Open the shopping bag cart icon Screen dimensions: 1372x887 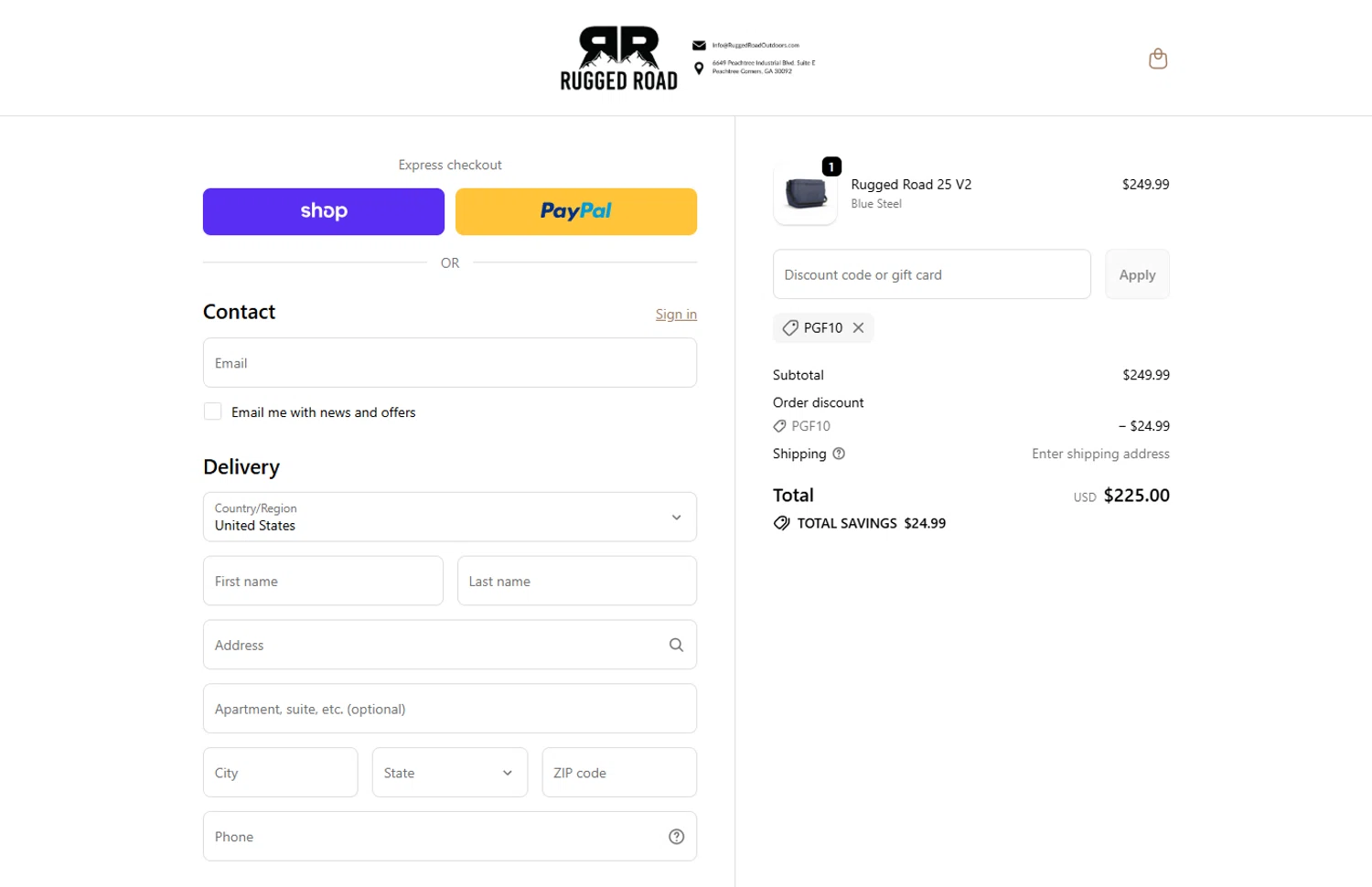pyautogui.click(x=1158, y=59)
